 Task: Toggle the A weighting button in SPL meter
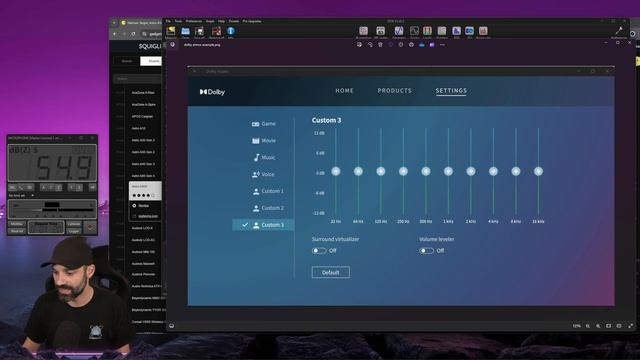pyautogui.click(x=43, y=187)
